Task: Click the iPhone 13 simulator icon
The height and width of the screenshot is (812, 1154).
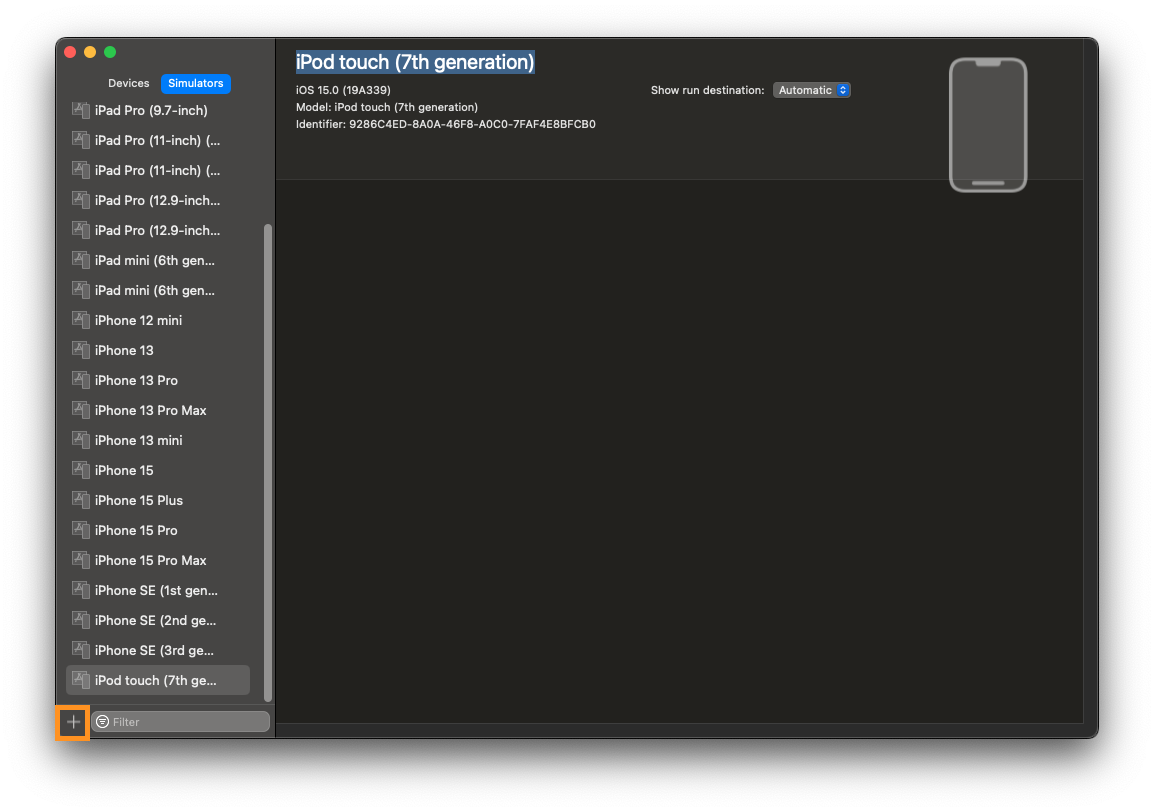Action: point(80,350)
